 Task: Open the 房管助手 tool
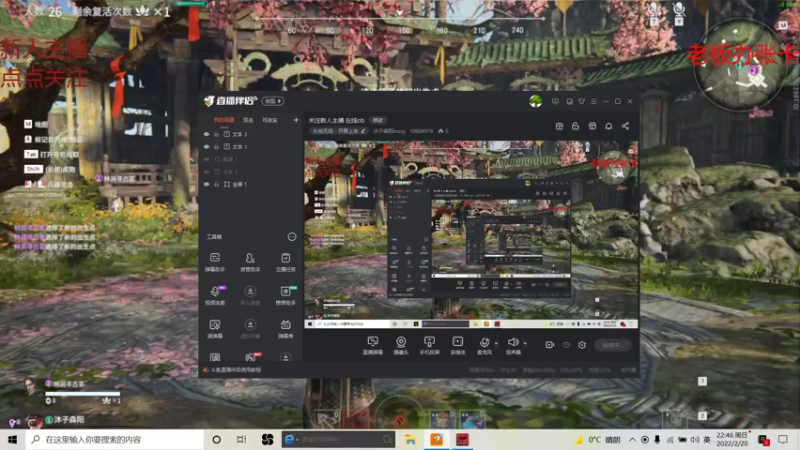pyautogui.click(x=250, y=261)
